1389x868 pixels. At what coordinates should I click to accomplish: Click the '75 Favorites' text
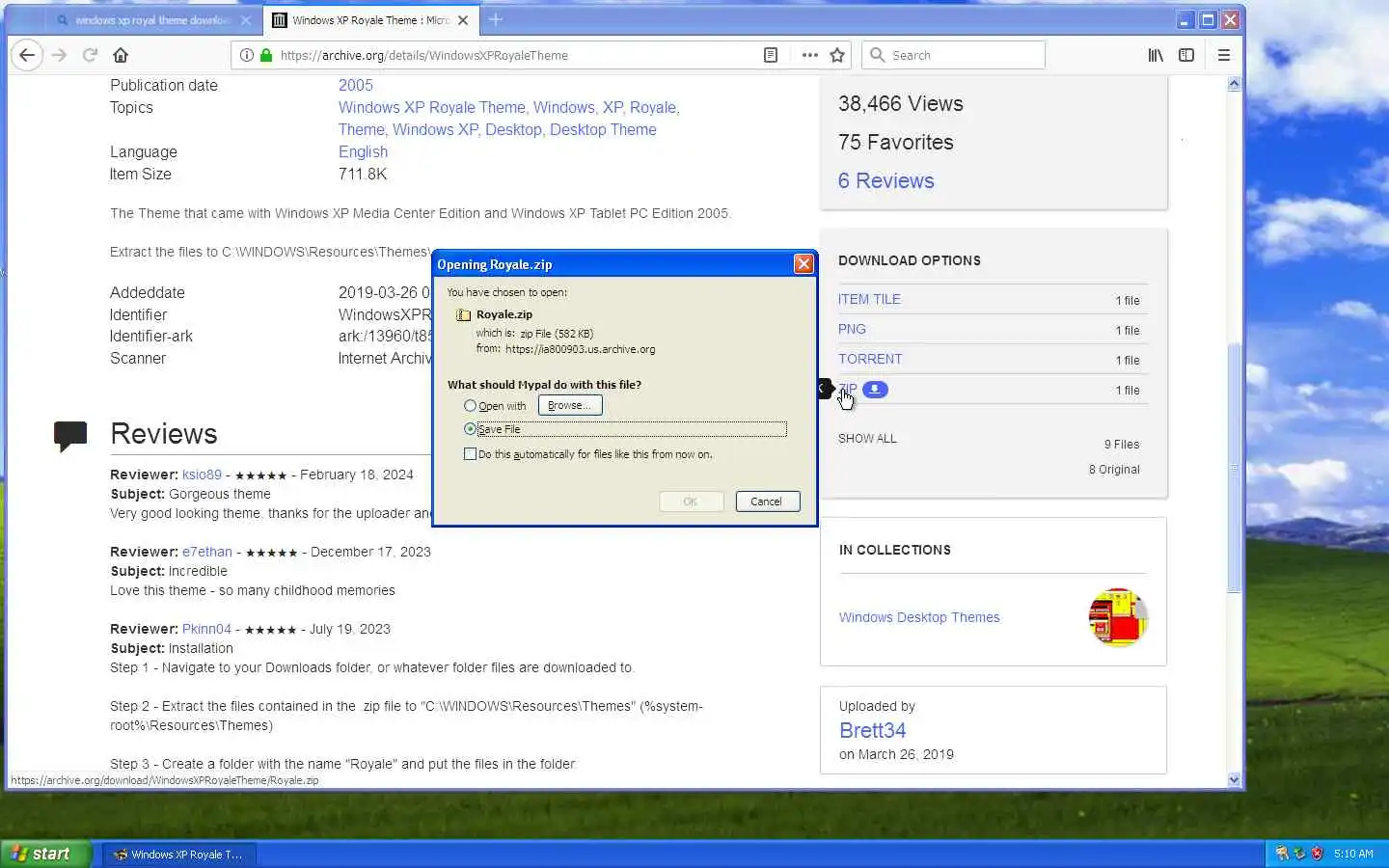pyautogui.click(x=896, y=143)
